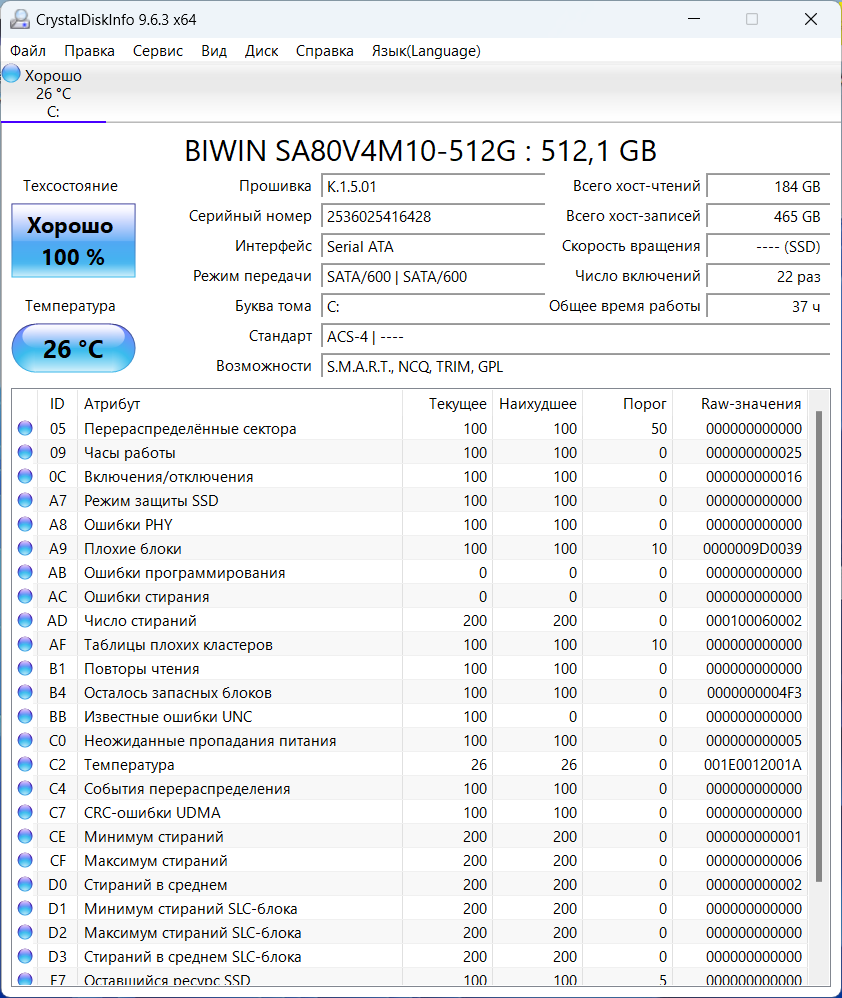Click status icon of Плохие блоки row

[x=25, y=549]
